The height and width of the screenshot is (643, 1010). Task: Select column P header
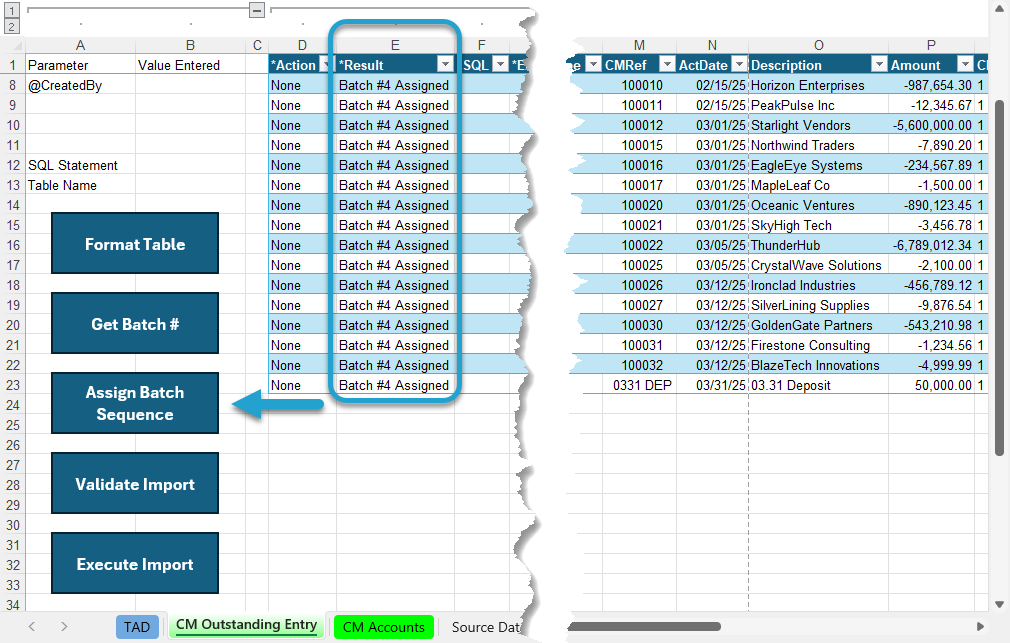[x=931, y=45]
